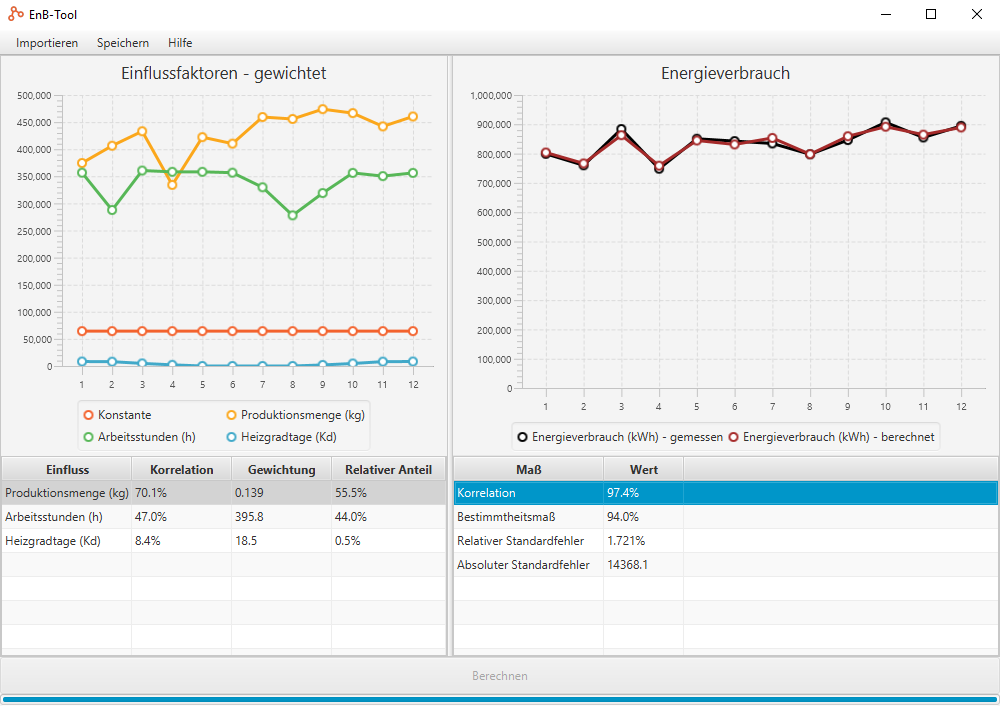Click the blue progress bar at bottom
Viewport: 1000px width, 706px height.
[x=500, y=699]
